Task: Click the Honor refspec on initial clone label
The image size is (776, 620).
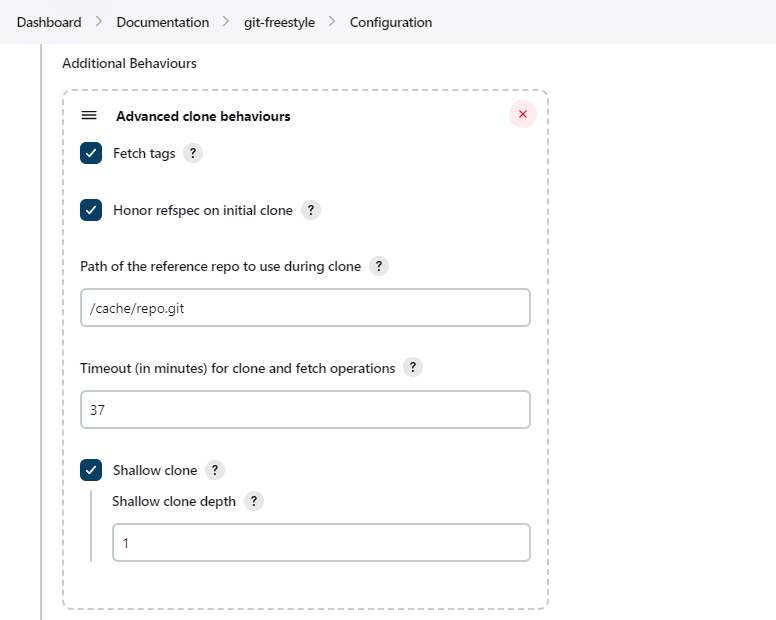Action: (203, 210)
